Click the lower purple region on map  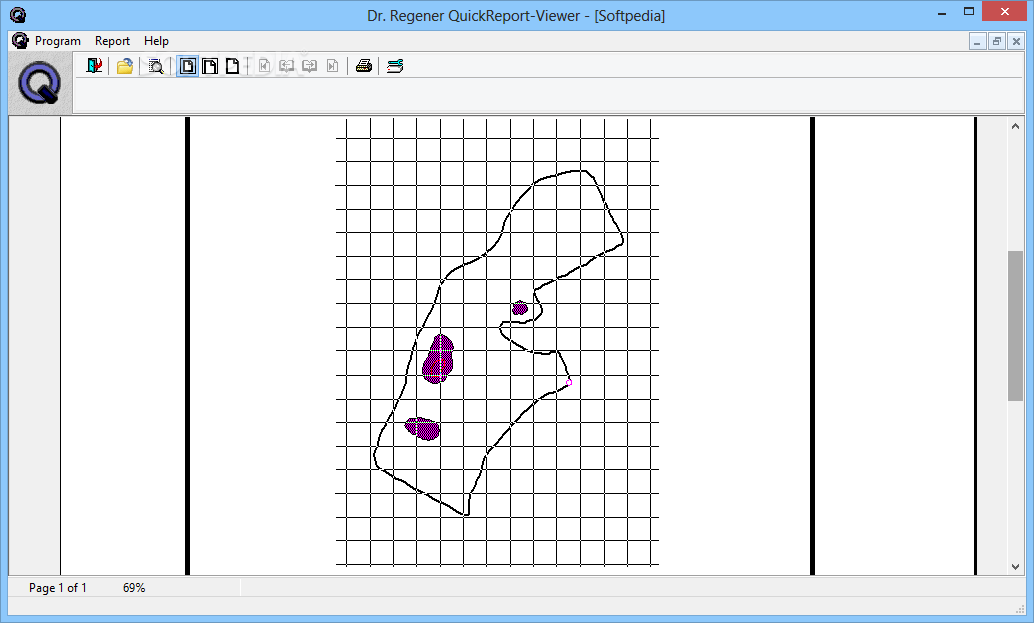422,429
